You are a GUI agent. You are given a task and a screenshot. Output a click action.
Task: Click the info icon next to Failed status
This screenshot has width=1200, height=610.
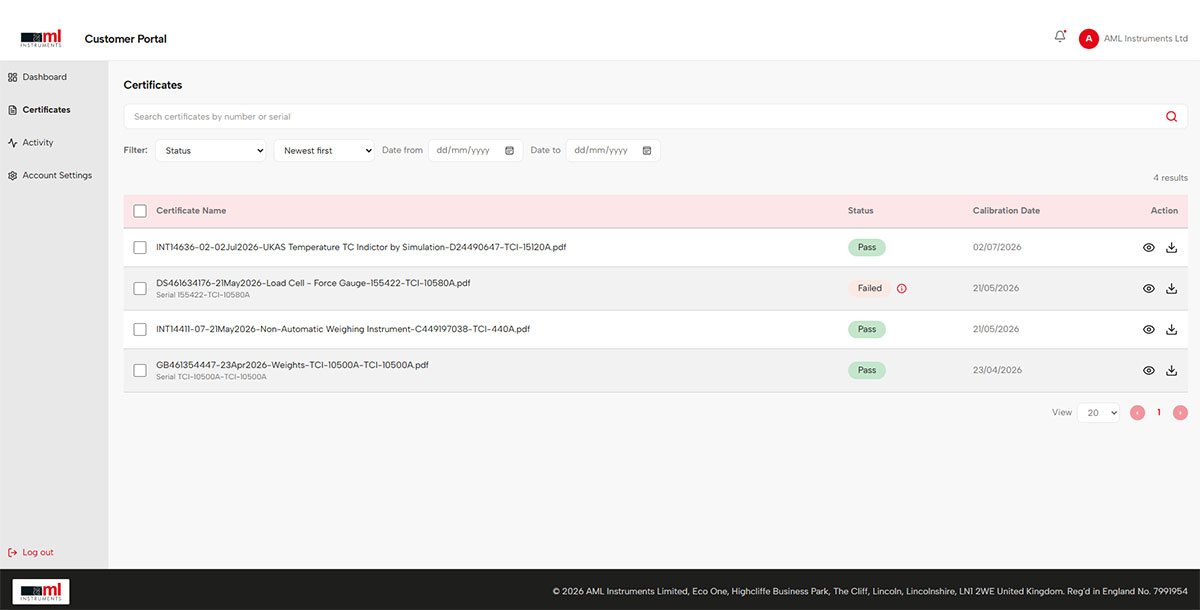[901, 289]
